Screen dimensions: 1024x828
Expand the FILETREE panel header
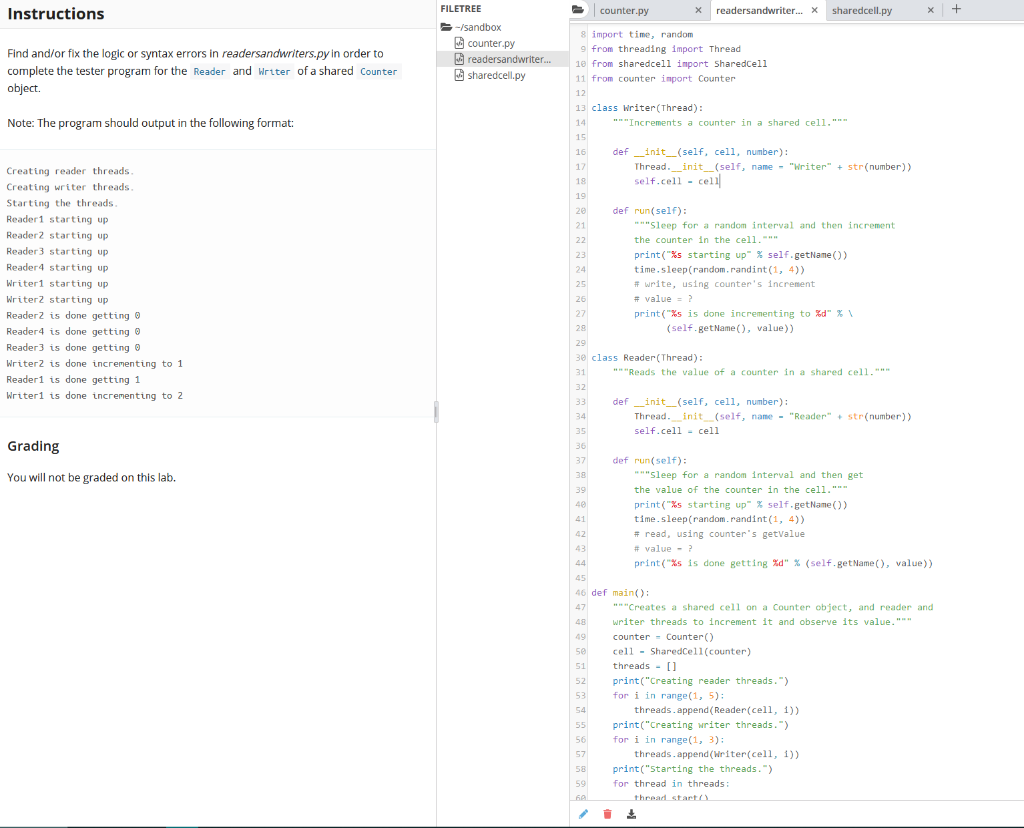461,8
